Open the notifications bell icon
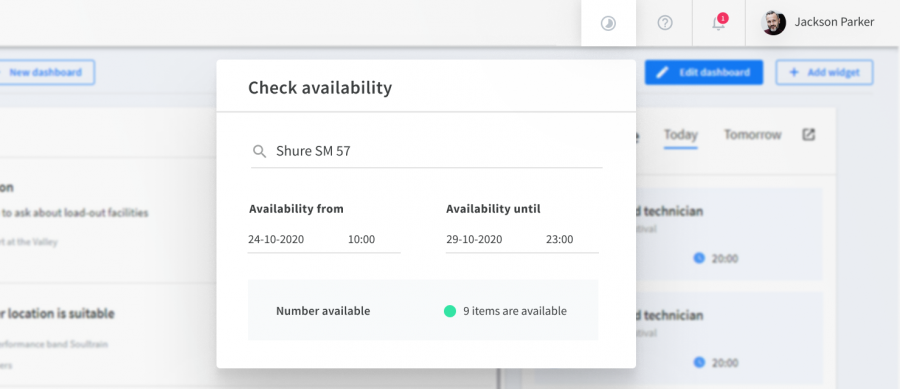900x389 pixels. [719, 23]
